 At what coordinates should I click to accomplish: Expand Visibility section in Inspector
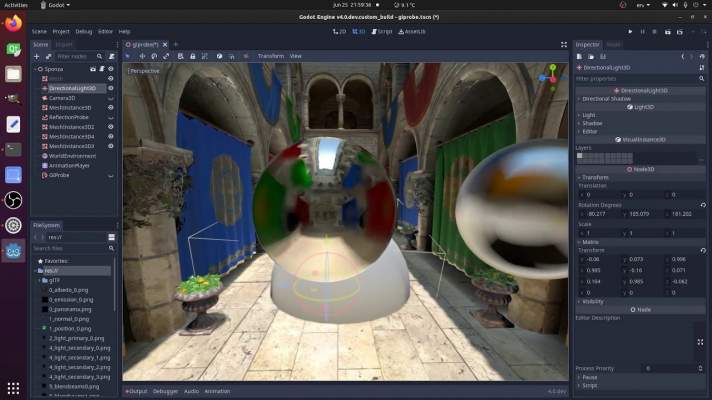(641, 301)
